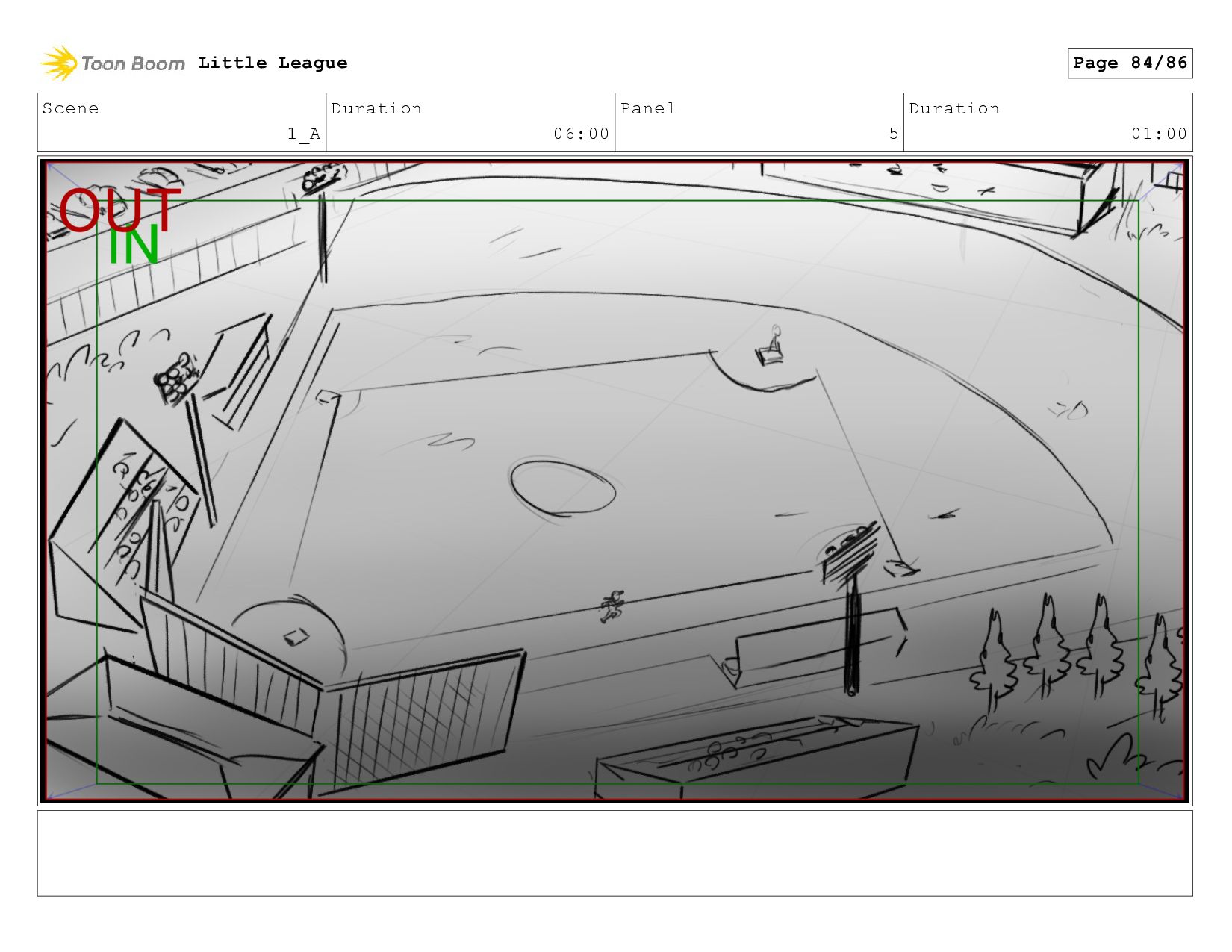Select scene value '1_A'
The height and width of the screenshot is (952, 1232).
pos(304,134)
